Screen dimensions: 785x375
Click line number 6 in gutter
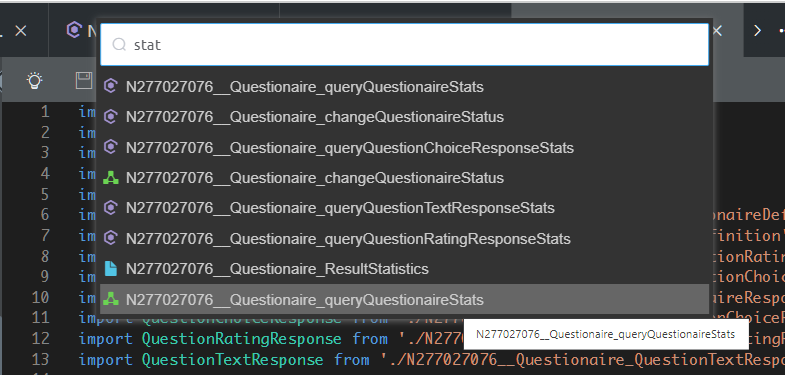45,215
